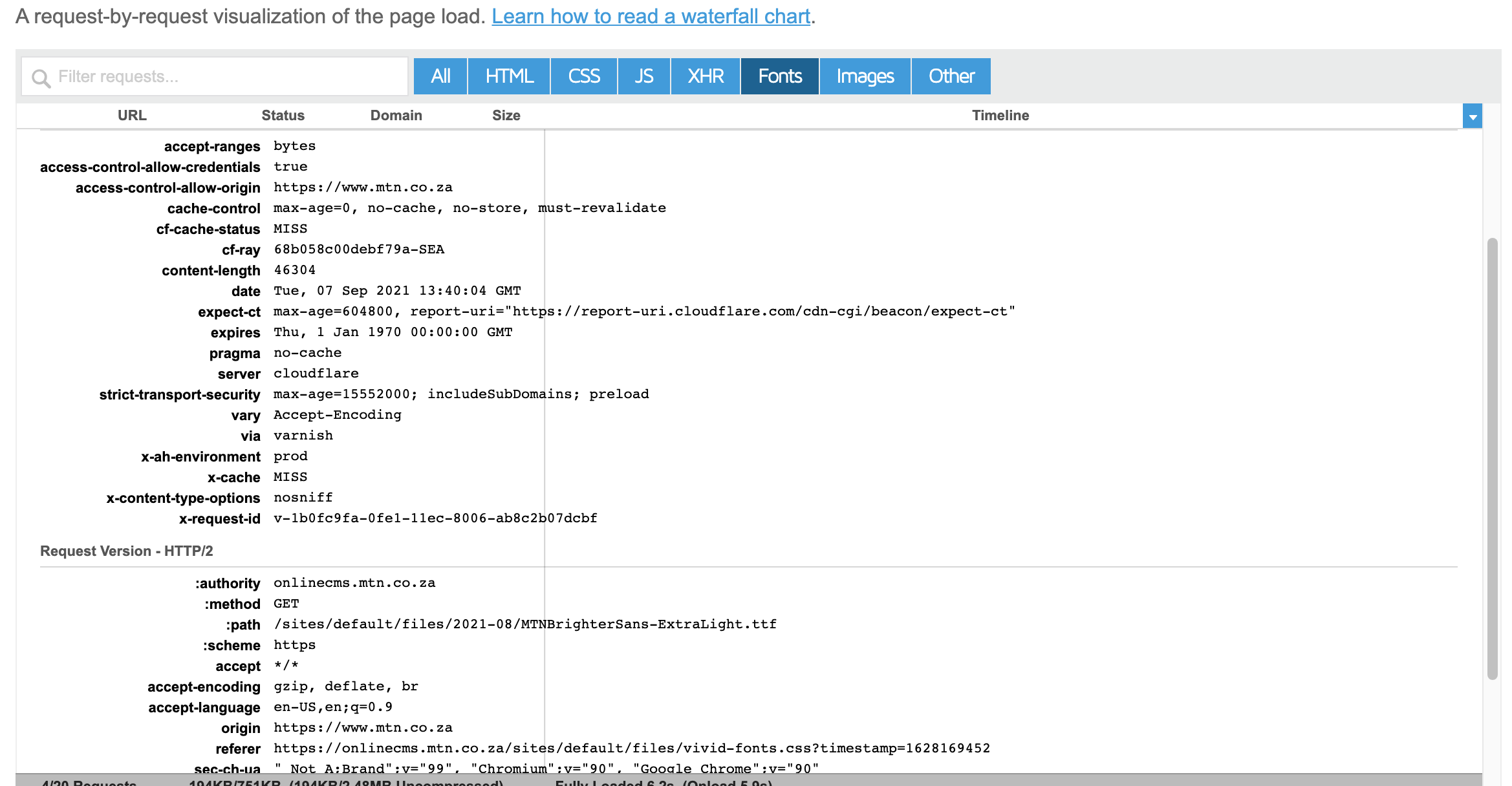Click the search magnifier icon
1512x786 pixels.
coord(41,78)
